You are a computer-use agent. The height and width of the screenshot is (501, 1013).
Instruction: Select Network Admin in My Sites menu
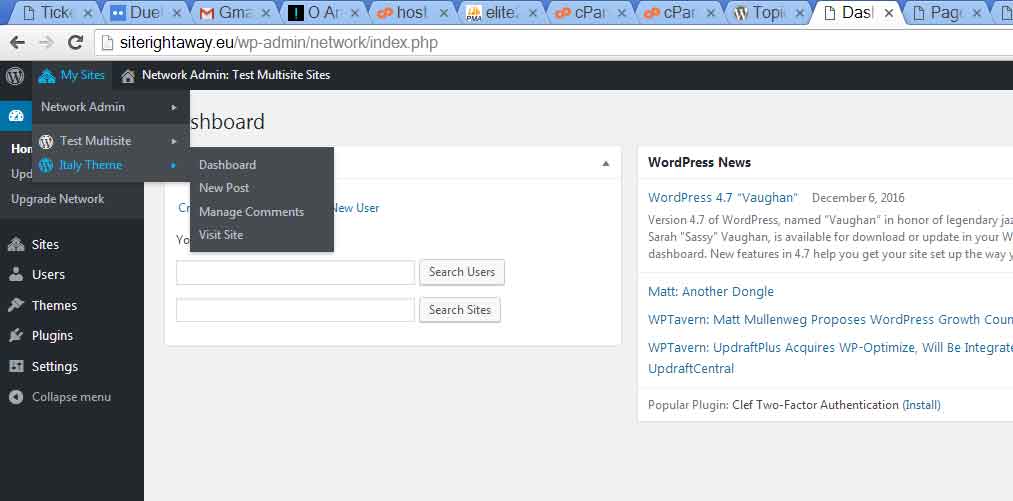click(x=83, y=107)
